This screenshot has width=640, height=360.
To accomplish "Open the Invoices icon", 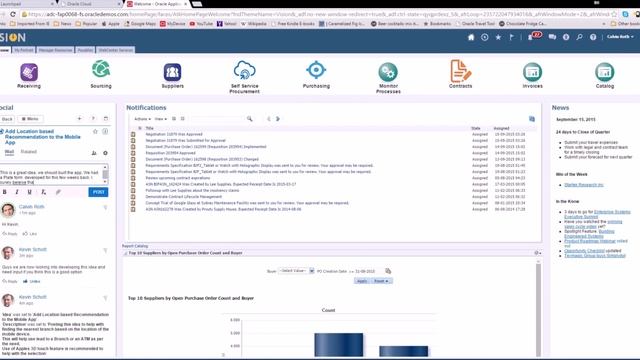I will (533, 72).
